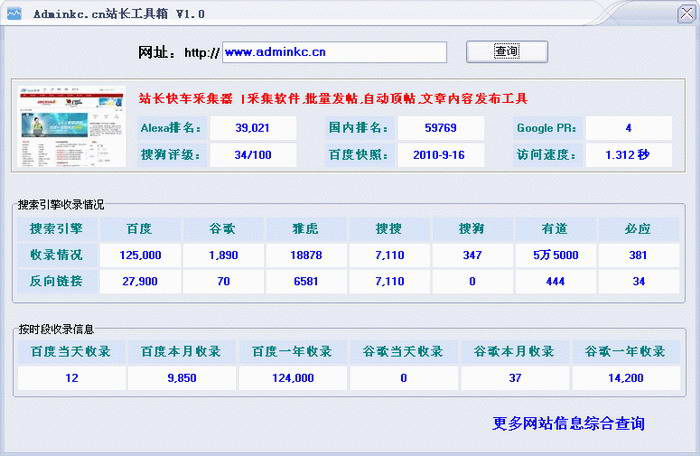The height and width of the screenshot is (456, 700).
Task: Open 更多网站信息综合查询 link
Action: (568, 423)
